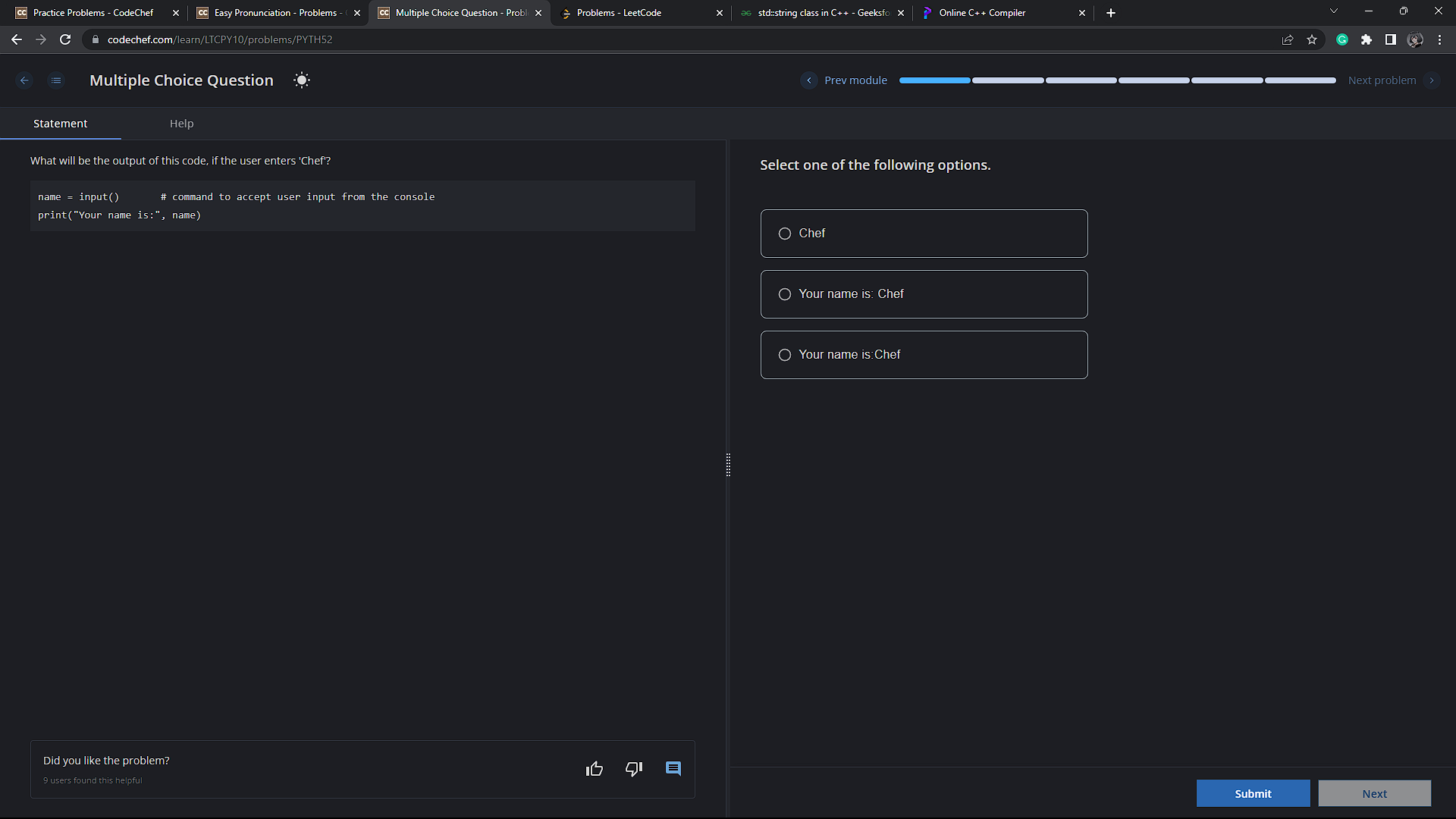Click the first progress bar segment
Viewport: 1456px width, 819px height.
point(934,80)
